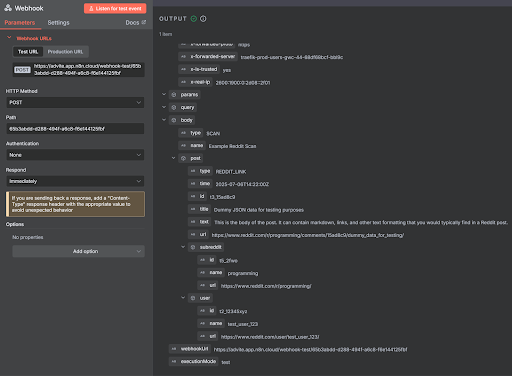Click string type icon beside post title
This screenshot has width=512, height=376.
coord(193,209)
